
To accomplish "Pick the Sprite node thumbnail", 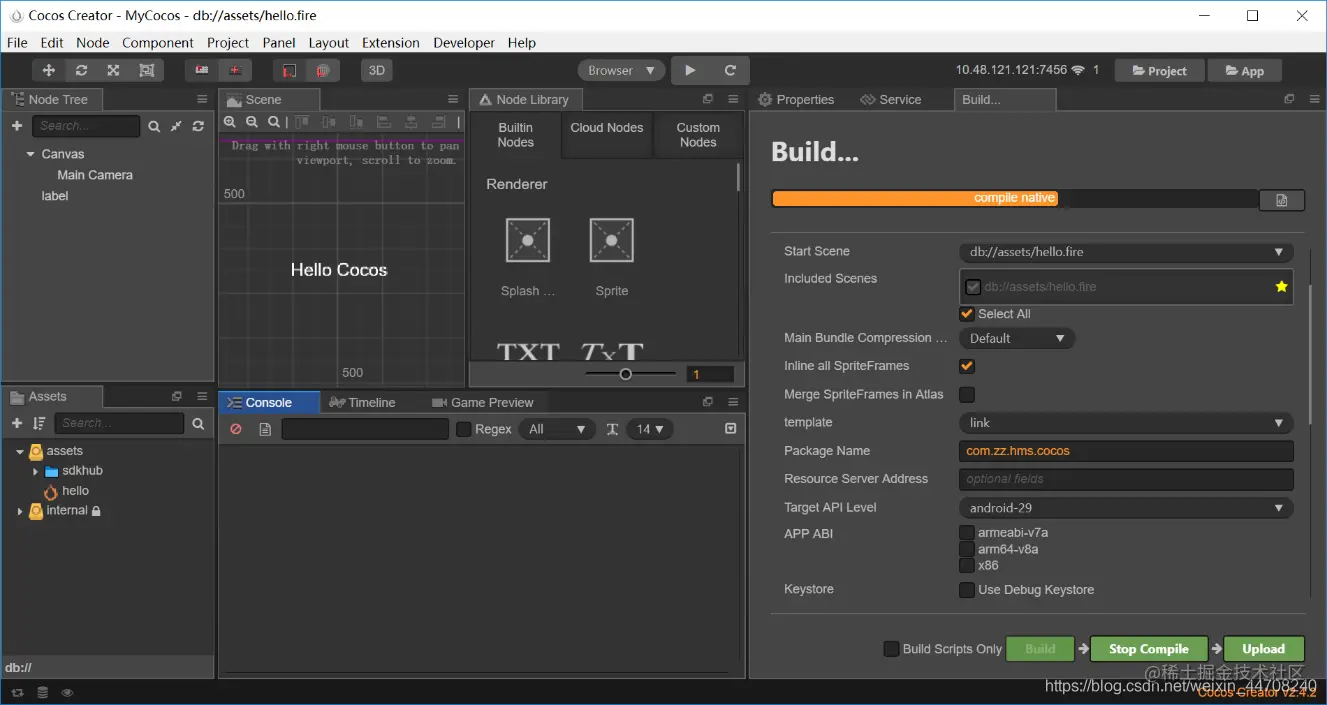I will (x=611, y=240).
